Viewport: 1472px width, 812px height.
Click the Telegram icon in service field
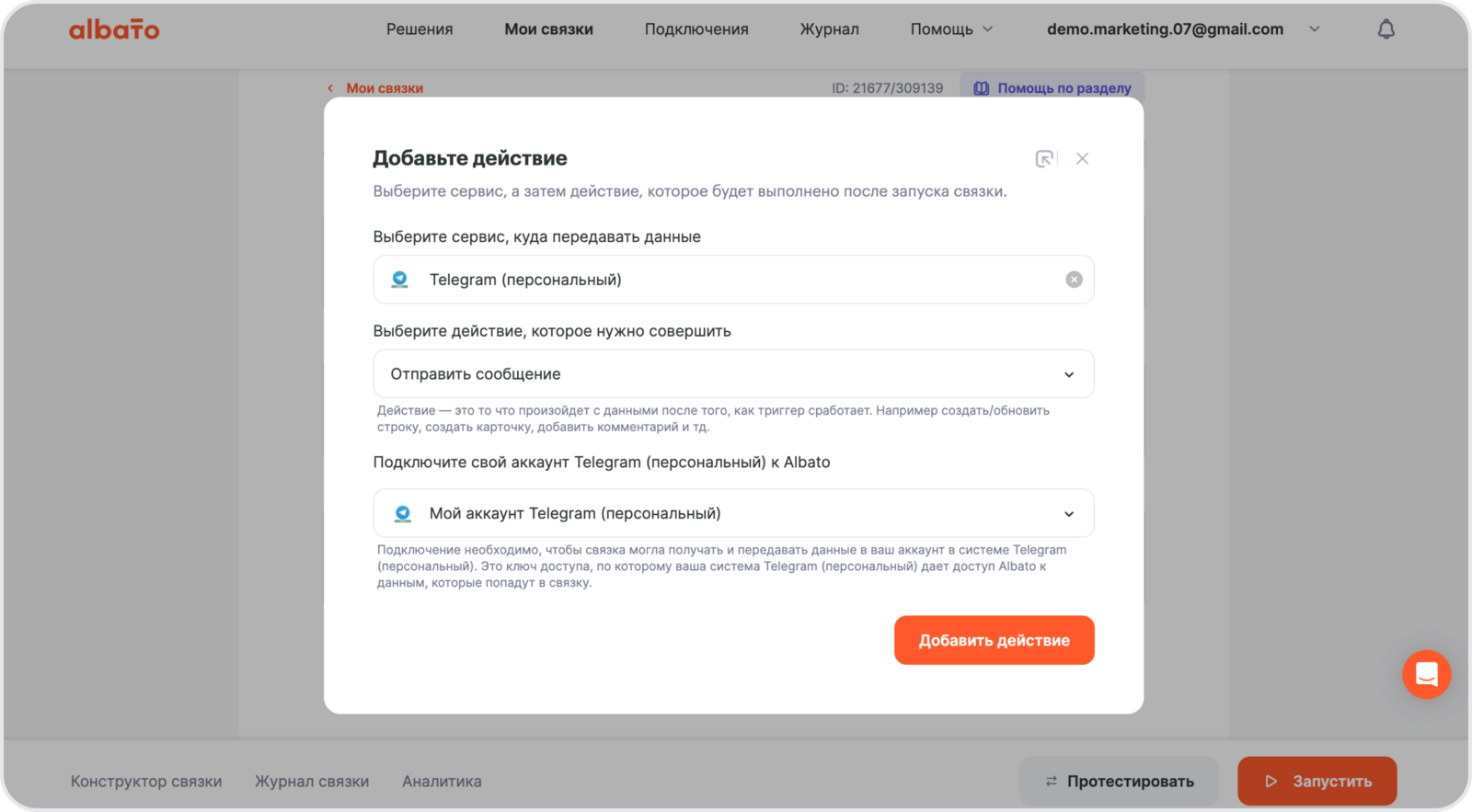click(400, 280)
